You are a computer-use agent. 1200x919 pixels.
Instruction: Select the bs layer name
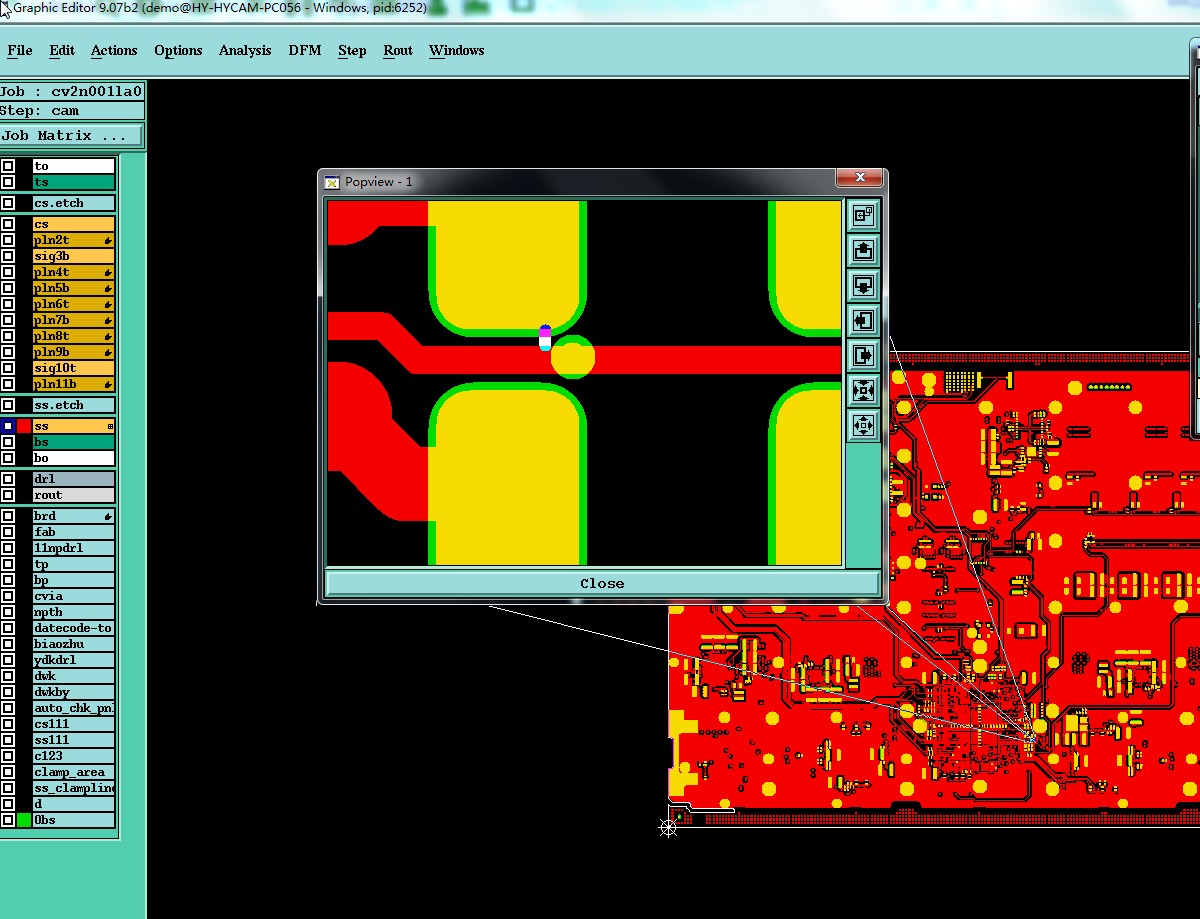(x=74, y=442)
